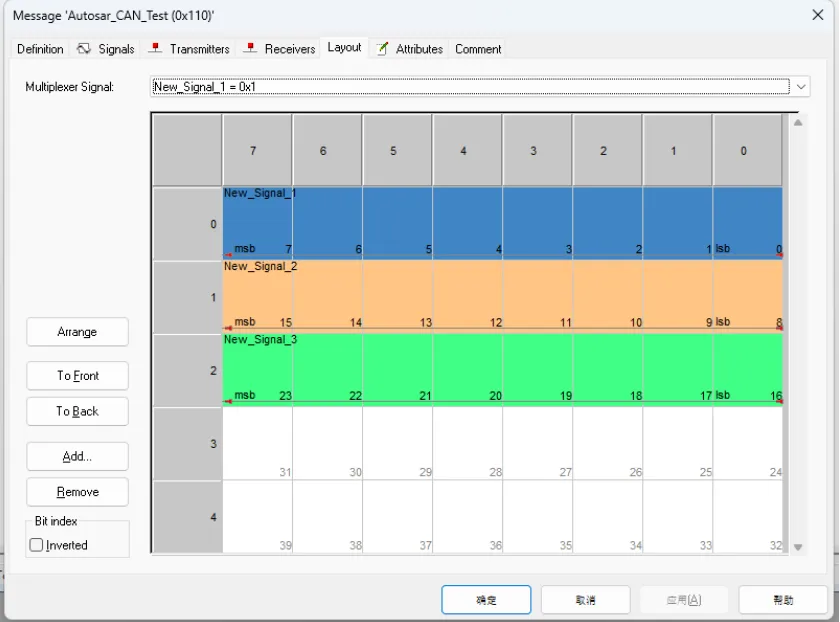Click the To Back button
Image resolution: width=840 pixels, height=622 pixels.
click(x=78, y=411)
